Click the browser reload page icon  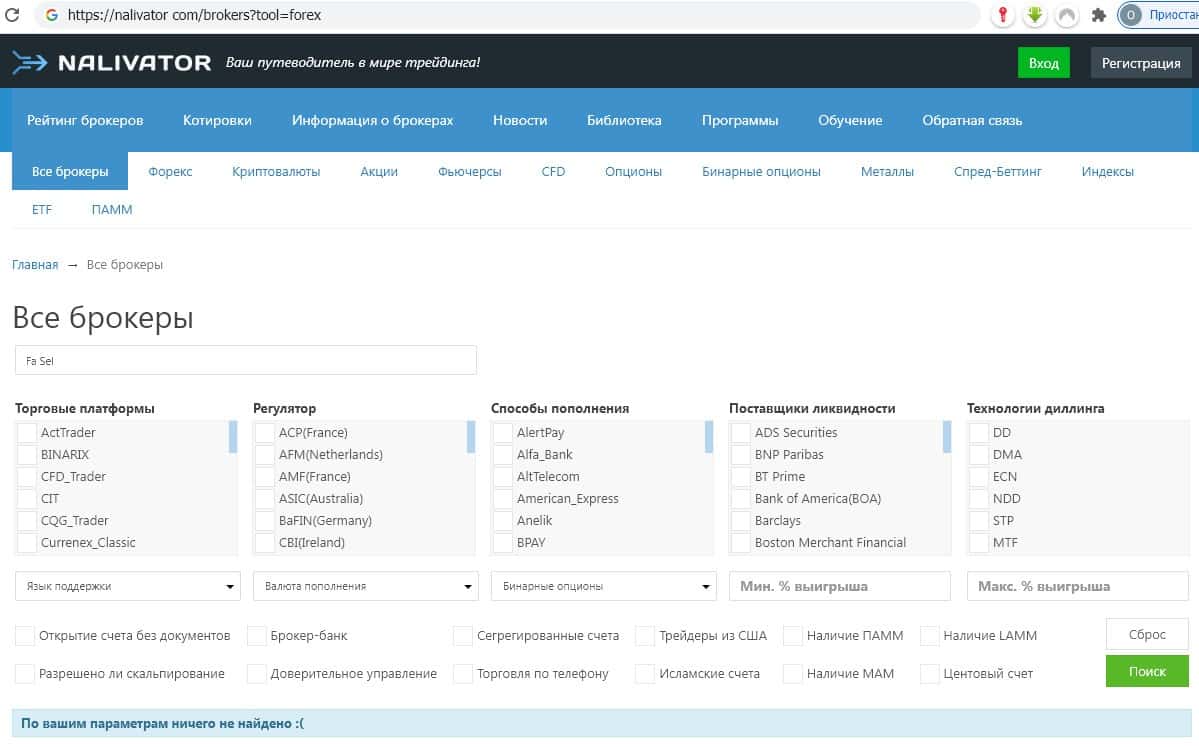[x=13, y=15]
